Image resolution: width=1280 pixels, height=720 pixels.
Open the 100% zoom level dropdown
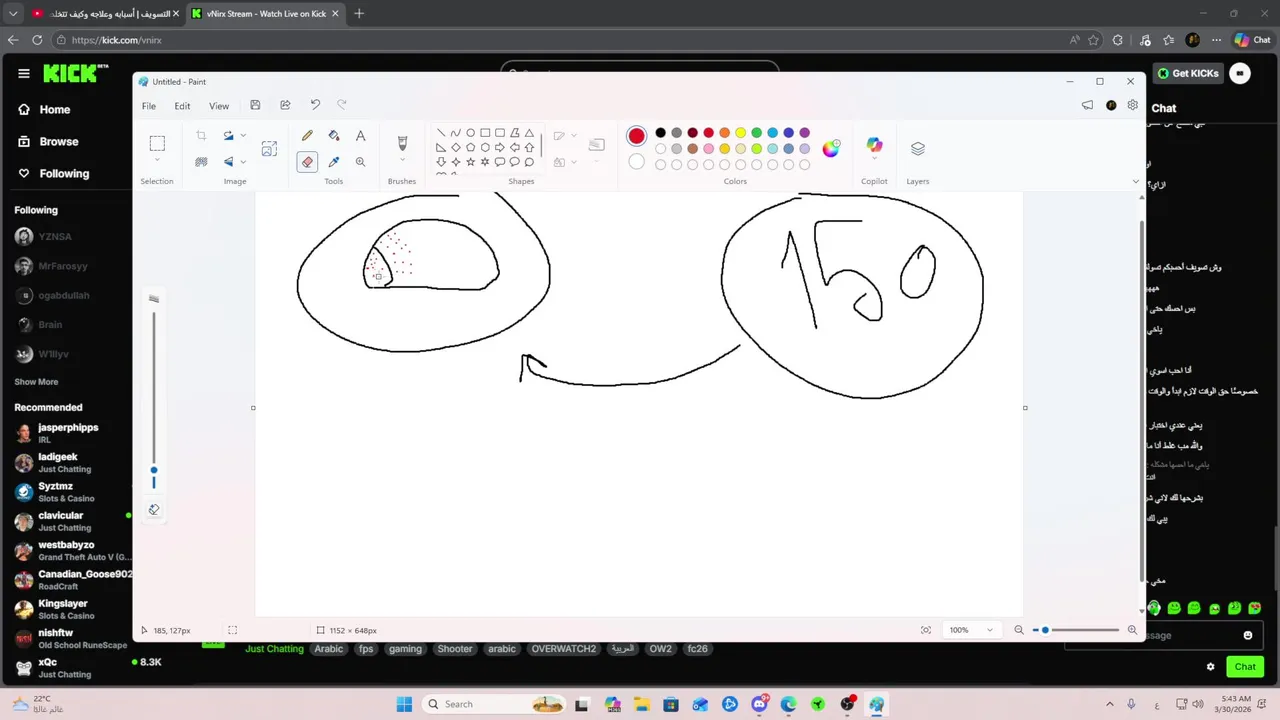971,630
